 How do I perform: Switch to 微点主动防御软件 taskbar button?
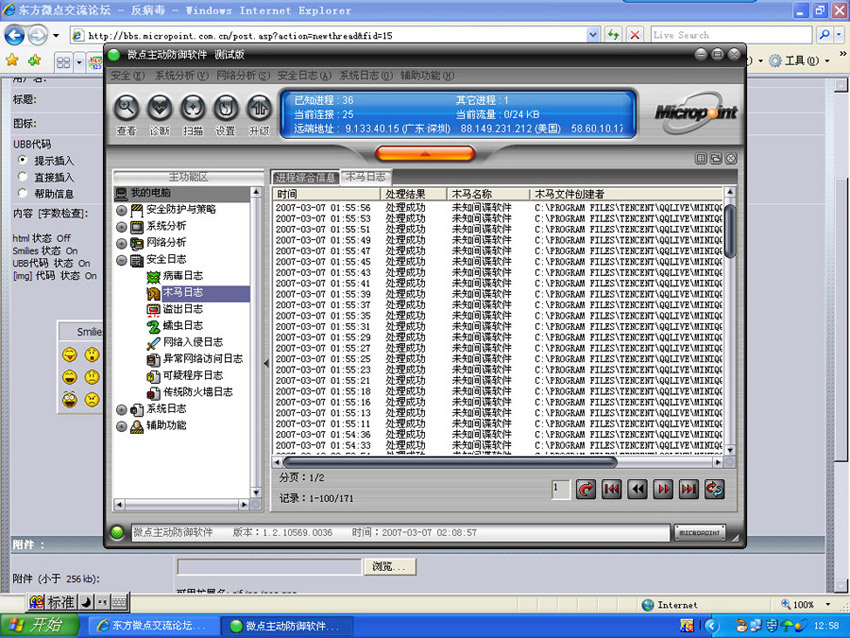[287, 626]
